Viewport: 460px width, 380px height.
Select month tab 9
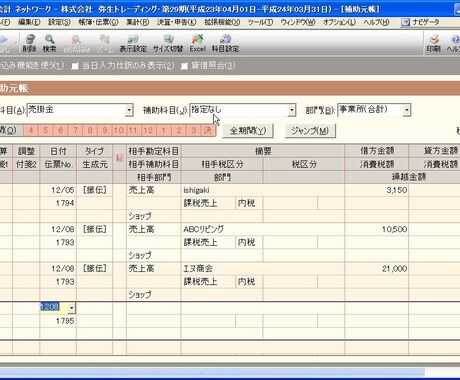coord(105,130)
